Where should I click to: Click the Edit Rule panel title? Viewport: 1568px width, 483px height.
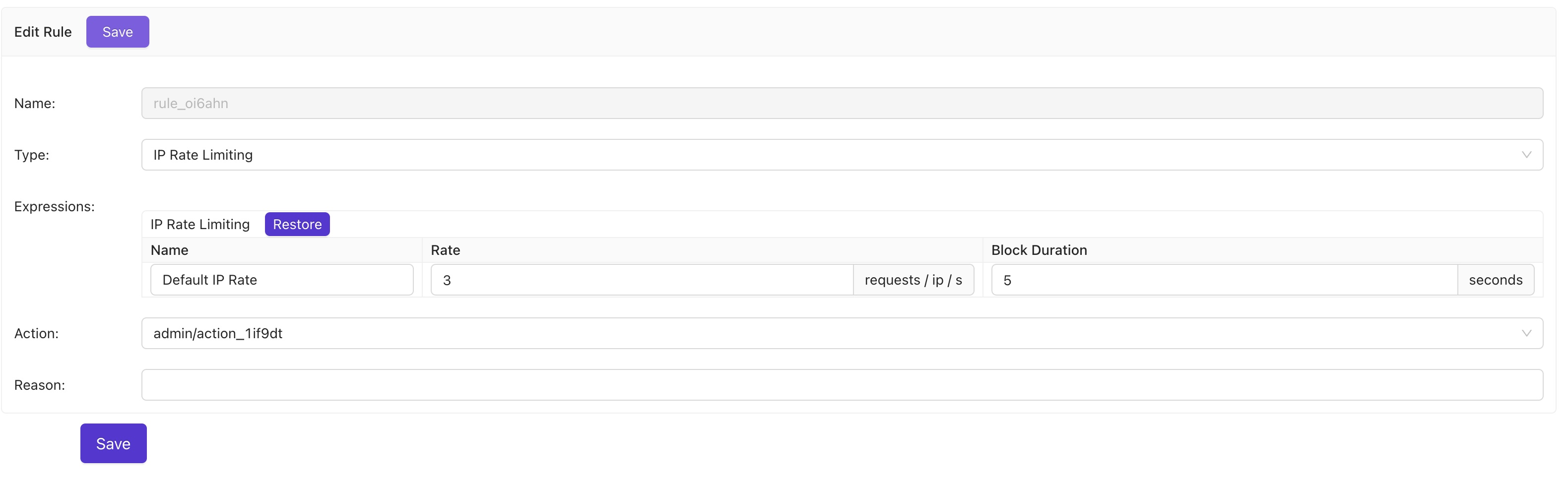coord(43,32)
